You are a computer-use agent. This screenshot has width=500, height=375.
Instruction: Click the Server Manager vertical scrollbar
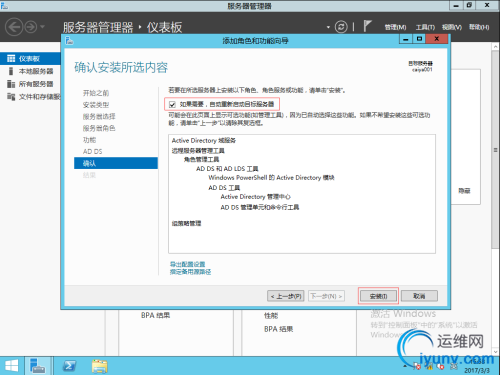pyautogui.click(x=495, y=150)
